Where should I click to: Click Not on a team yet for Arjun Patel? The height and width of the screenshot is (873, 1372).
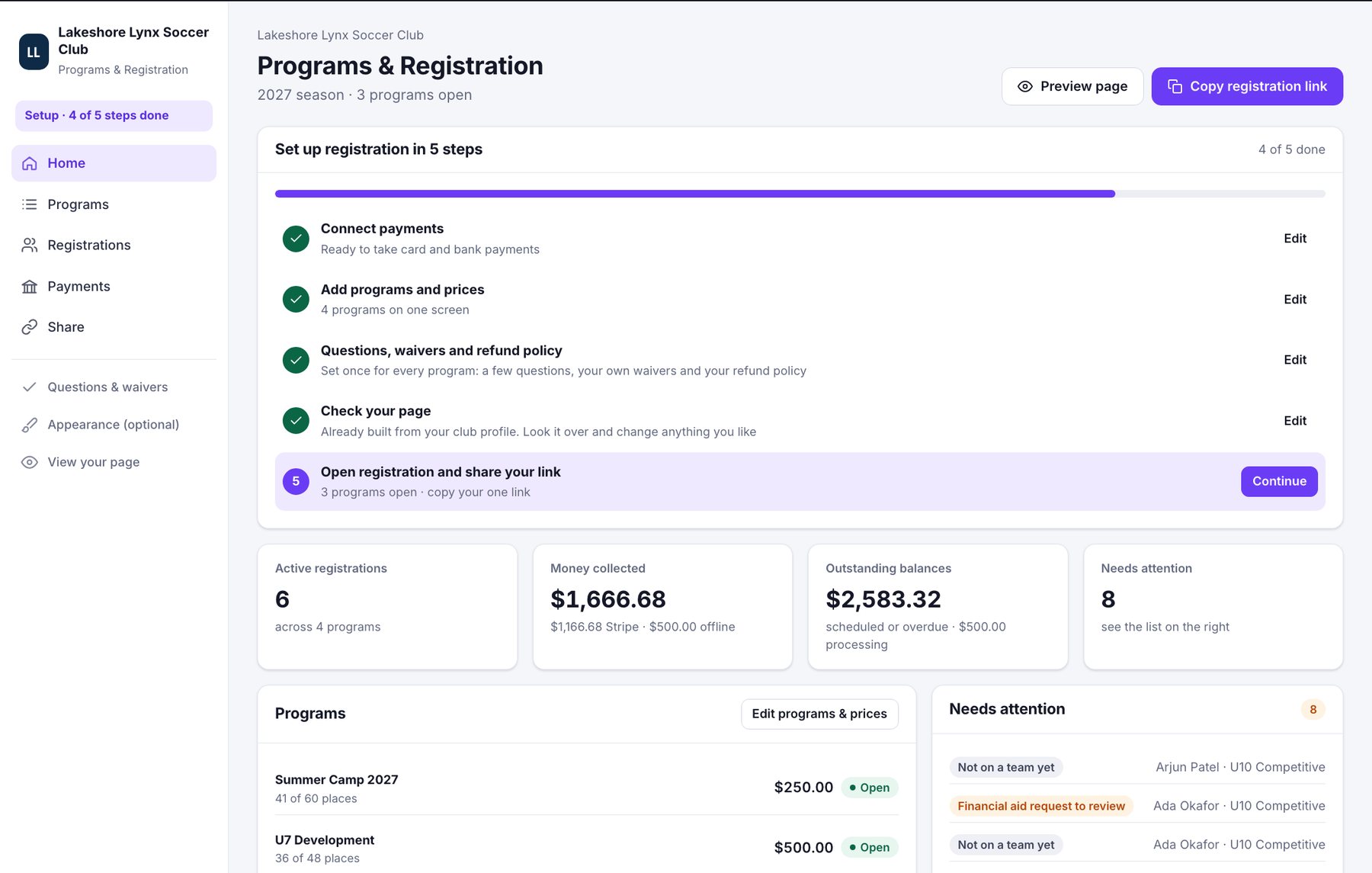coord(1006,768)
